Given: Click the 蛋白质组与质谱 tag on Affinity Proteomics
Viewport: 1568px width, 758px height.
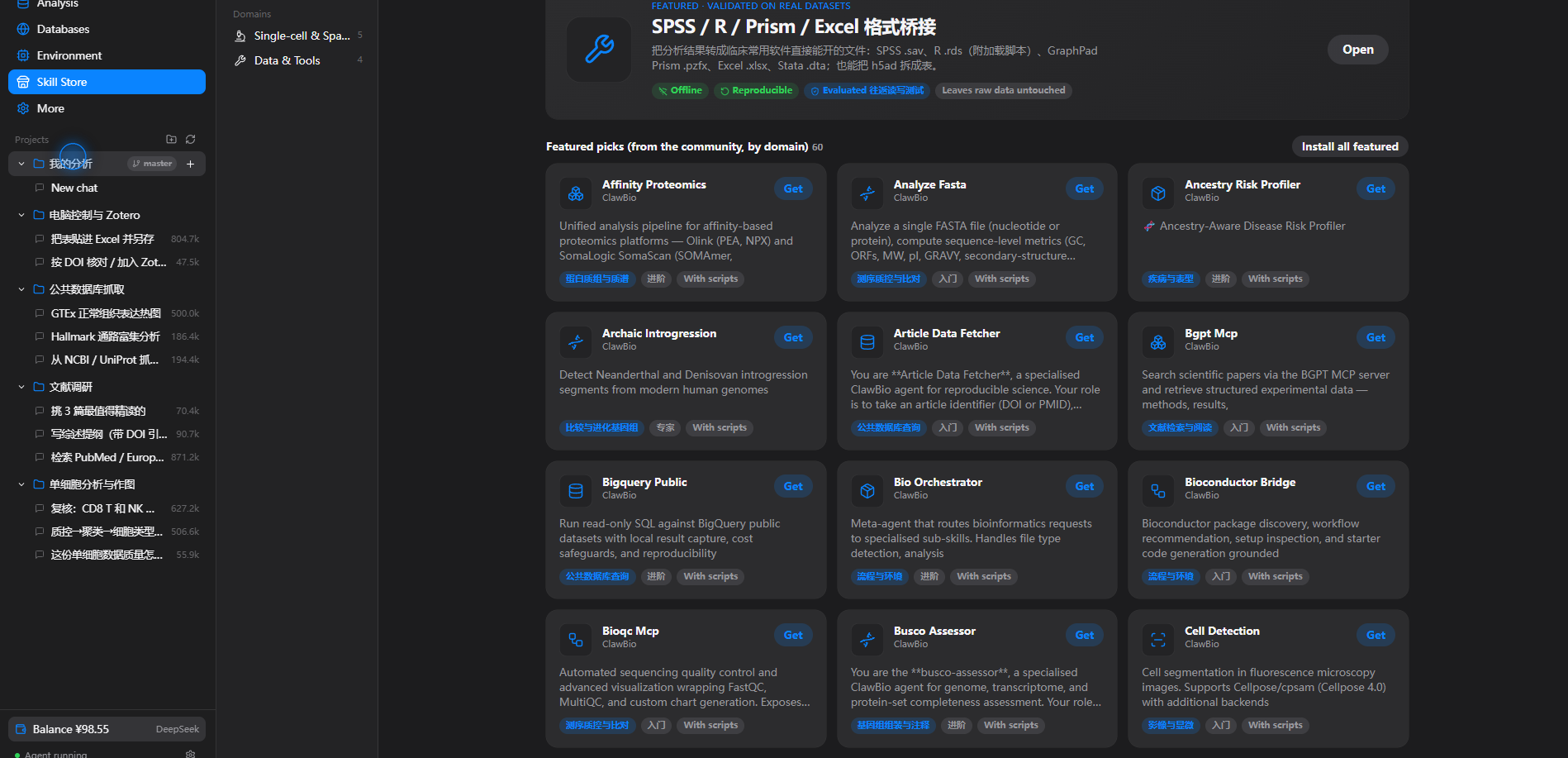Looking at the screenshot, I should click(x=597, y=279).
